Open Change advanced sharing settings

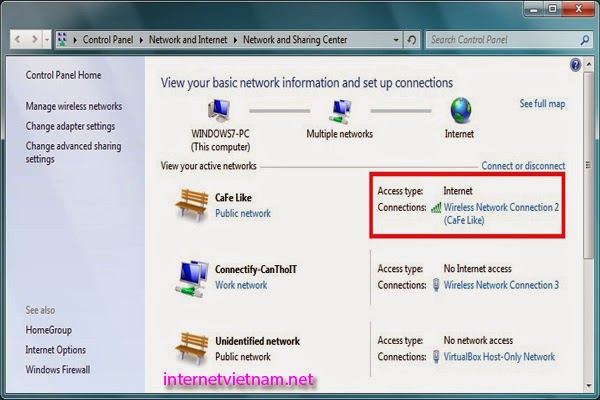(x=73, y=152)
